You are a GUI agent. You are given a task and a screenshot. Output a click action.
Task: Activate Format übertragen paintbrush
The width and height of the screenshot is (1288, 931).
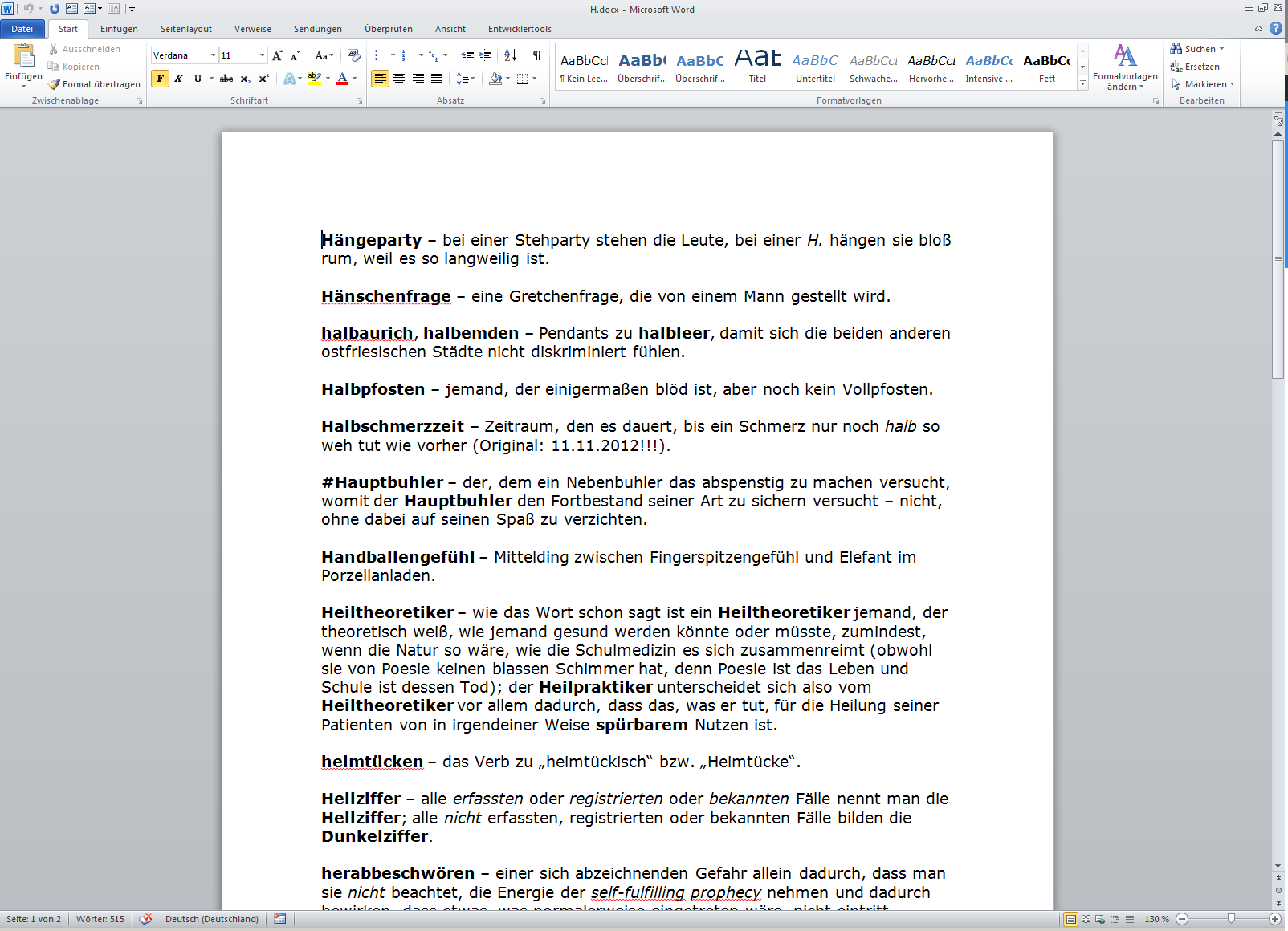tap(54, 84)
